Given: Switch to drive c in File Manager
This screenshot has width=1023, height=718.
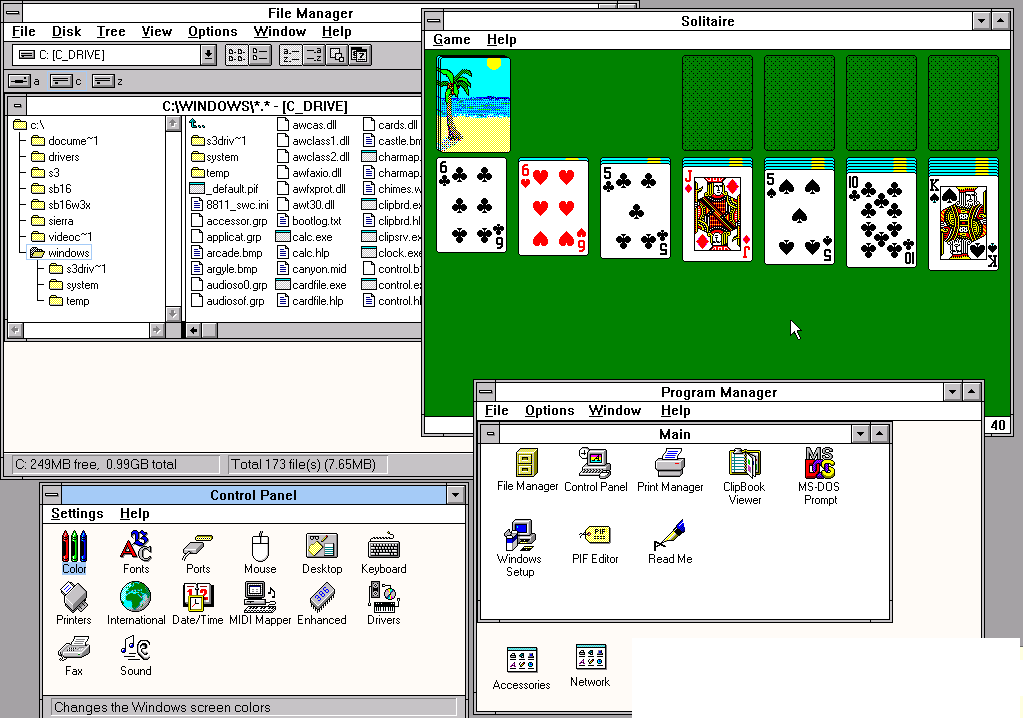Looking at the screenshot, I should tap(66, 81).
